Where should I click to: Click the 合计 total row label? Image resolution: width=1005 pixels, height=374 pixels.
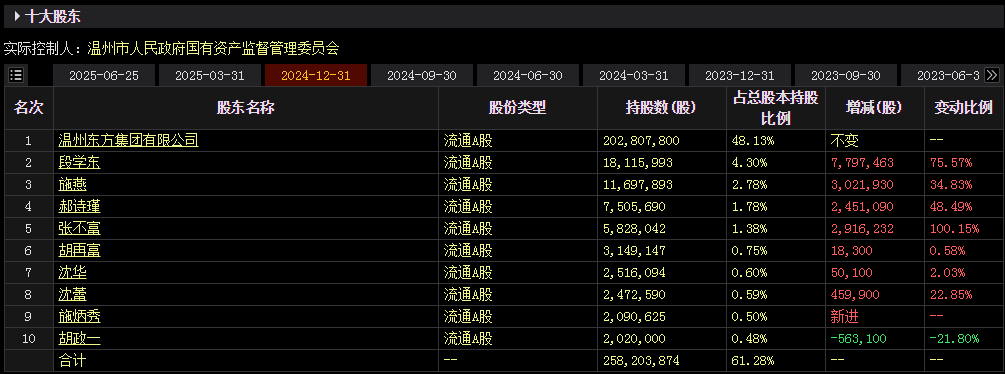pos(72,361)
